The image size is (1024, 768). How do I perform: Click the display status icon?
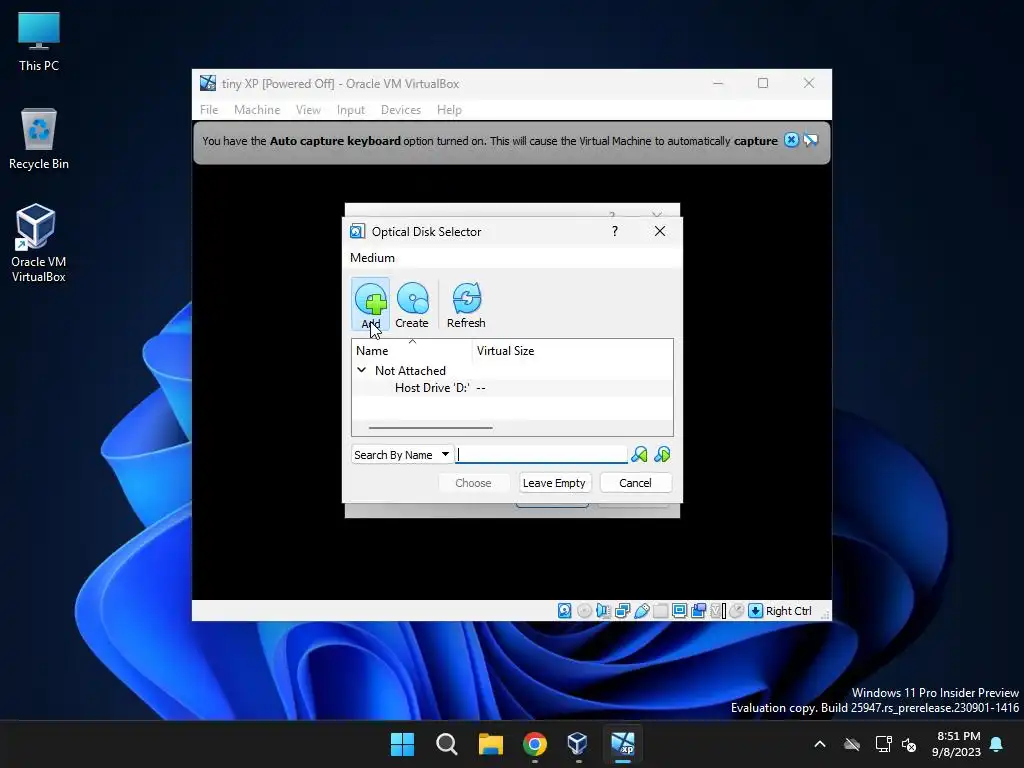[x=679, y=611]
